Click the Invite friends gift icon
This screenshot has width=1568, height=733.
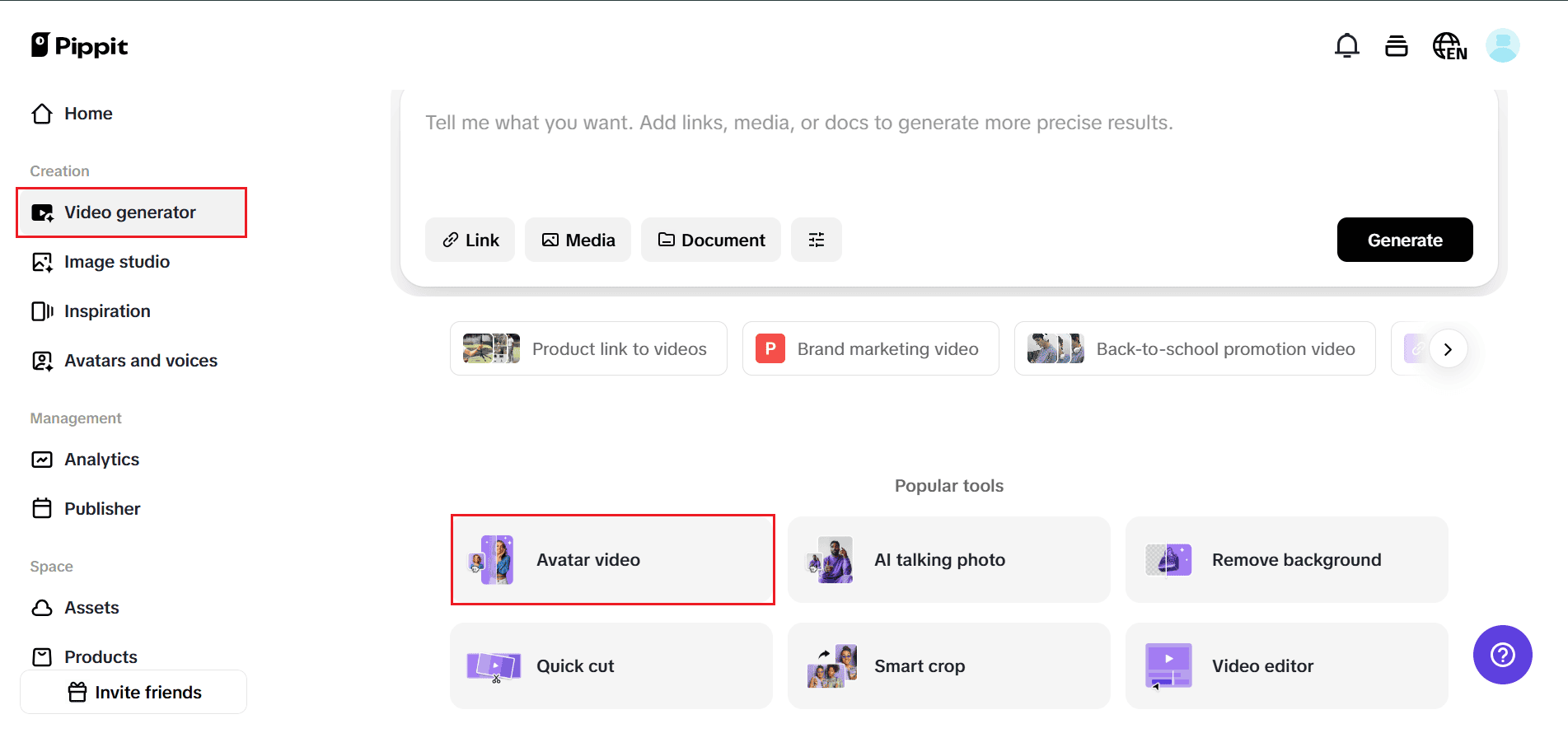(x=77, y=692)
